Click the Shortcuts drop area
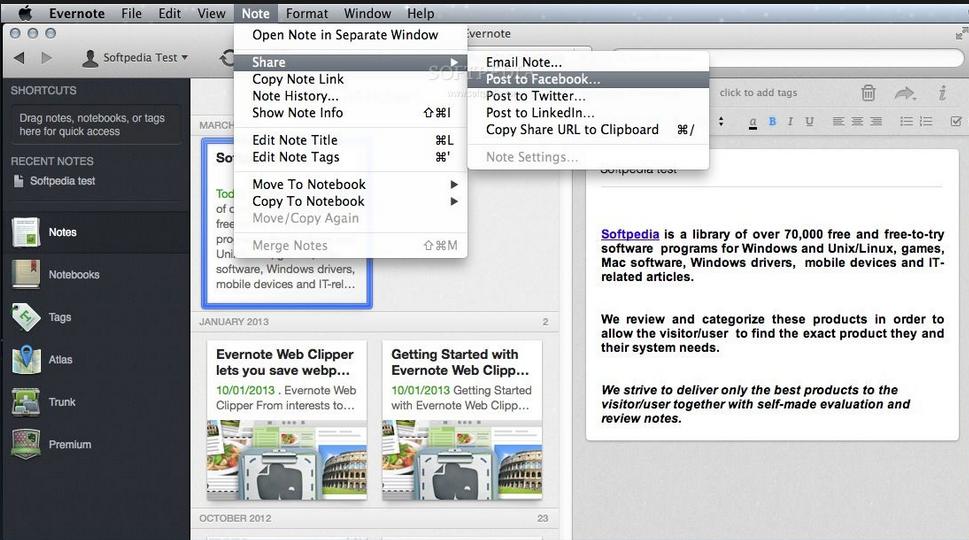Image resolution: width=969 pixels, height=540 pixels. pyautogui.click(x=96, y=125)
